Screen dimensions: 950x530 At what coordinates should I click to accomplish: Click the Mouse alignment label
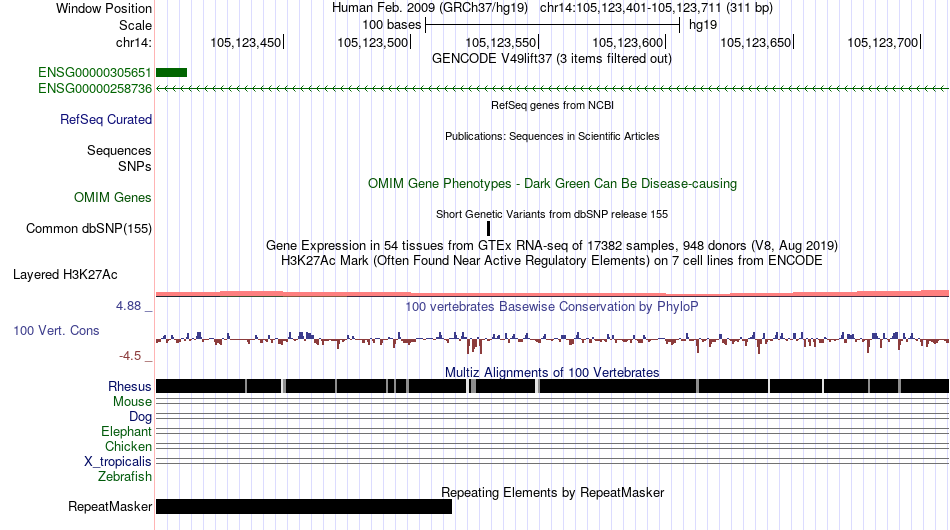tap(132, 402)
